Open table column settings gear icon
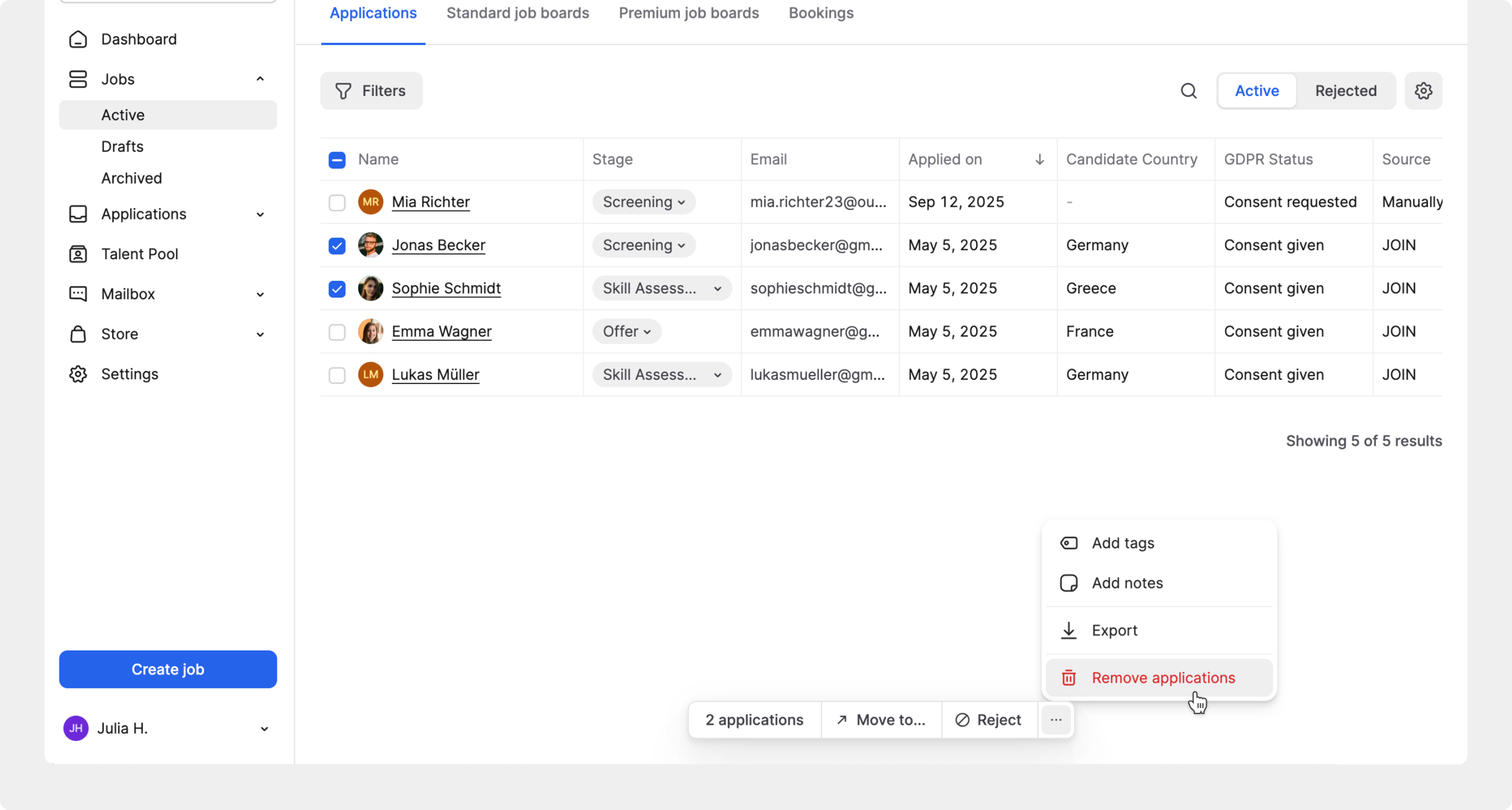1512x810 pixels. (1423, 91)
